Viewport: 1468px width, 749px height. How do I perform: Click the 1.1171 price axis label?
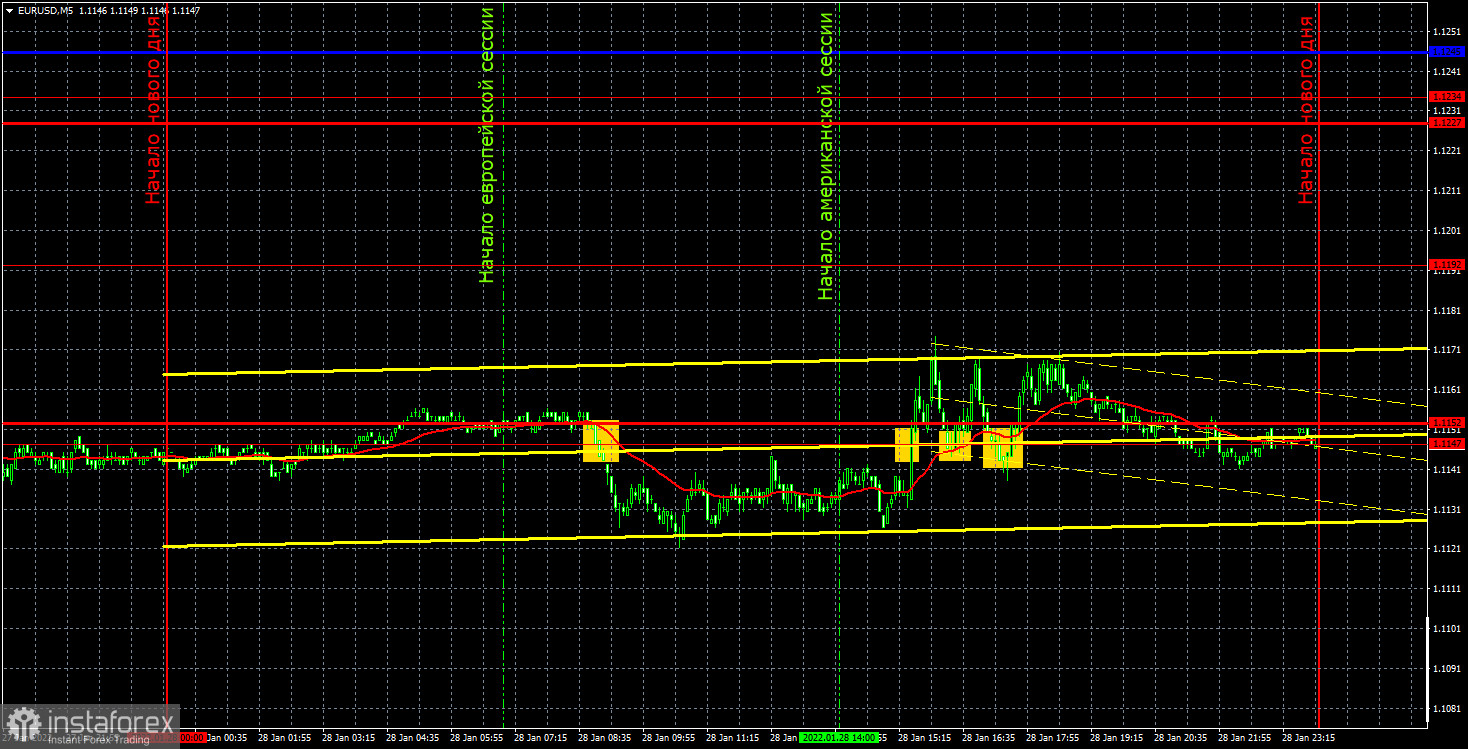pos(1447,350)
